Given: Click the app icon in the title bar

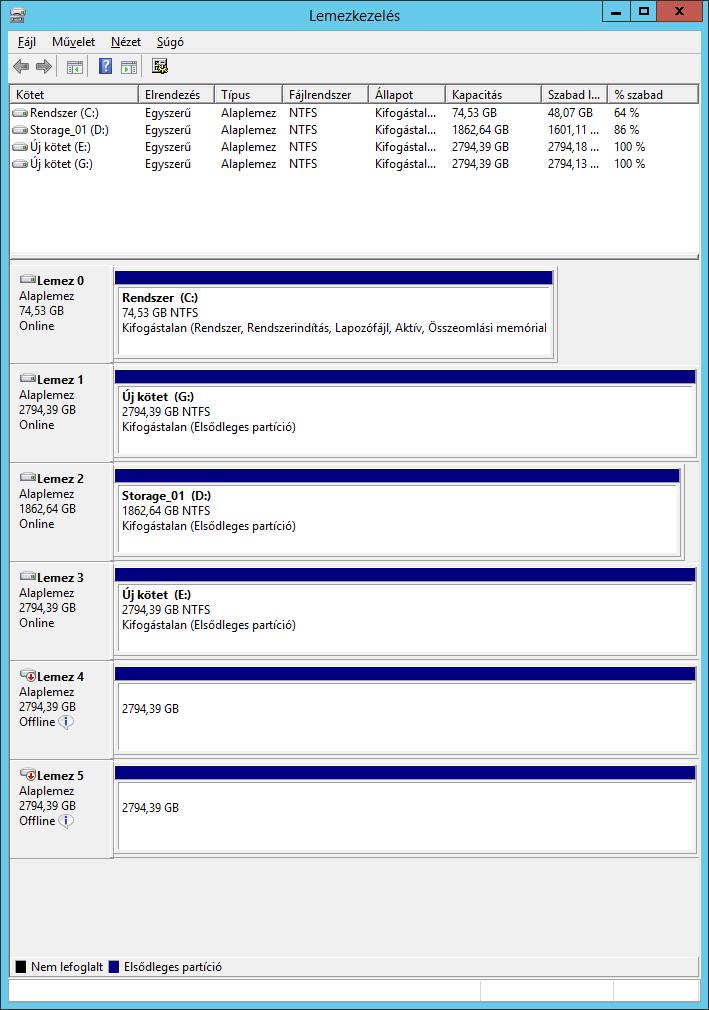Looking at the screenshot, I should [18, 15].
